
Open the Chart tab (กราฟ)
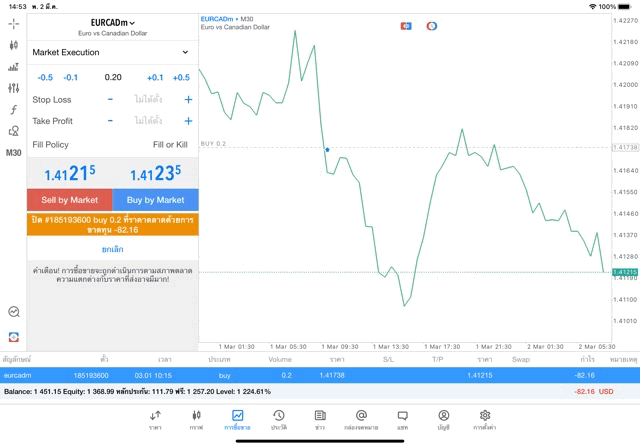pos(196,420)
